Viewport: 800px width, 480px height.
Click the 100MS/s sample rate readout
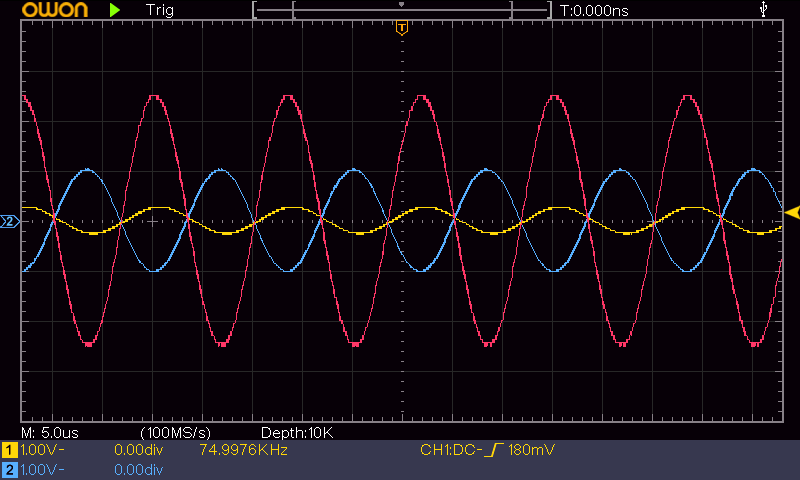(x=175, y=432)
